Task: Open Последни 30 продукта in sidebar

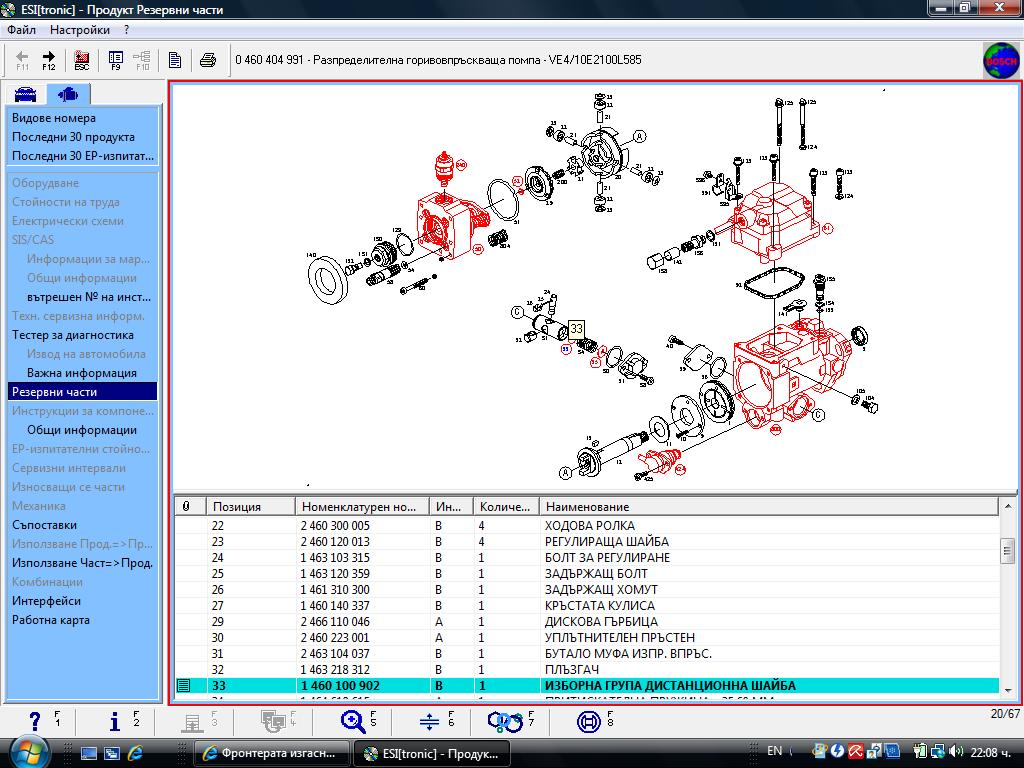Action: click(73, 137)
